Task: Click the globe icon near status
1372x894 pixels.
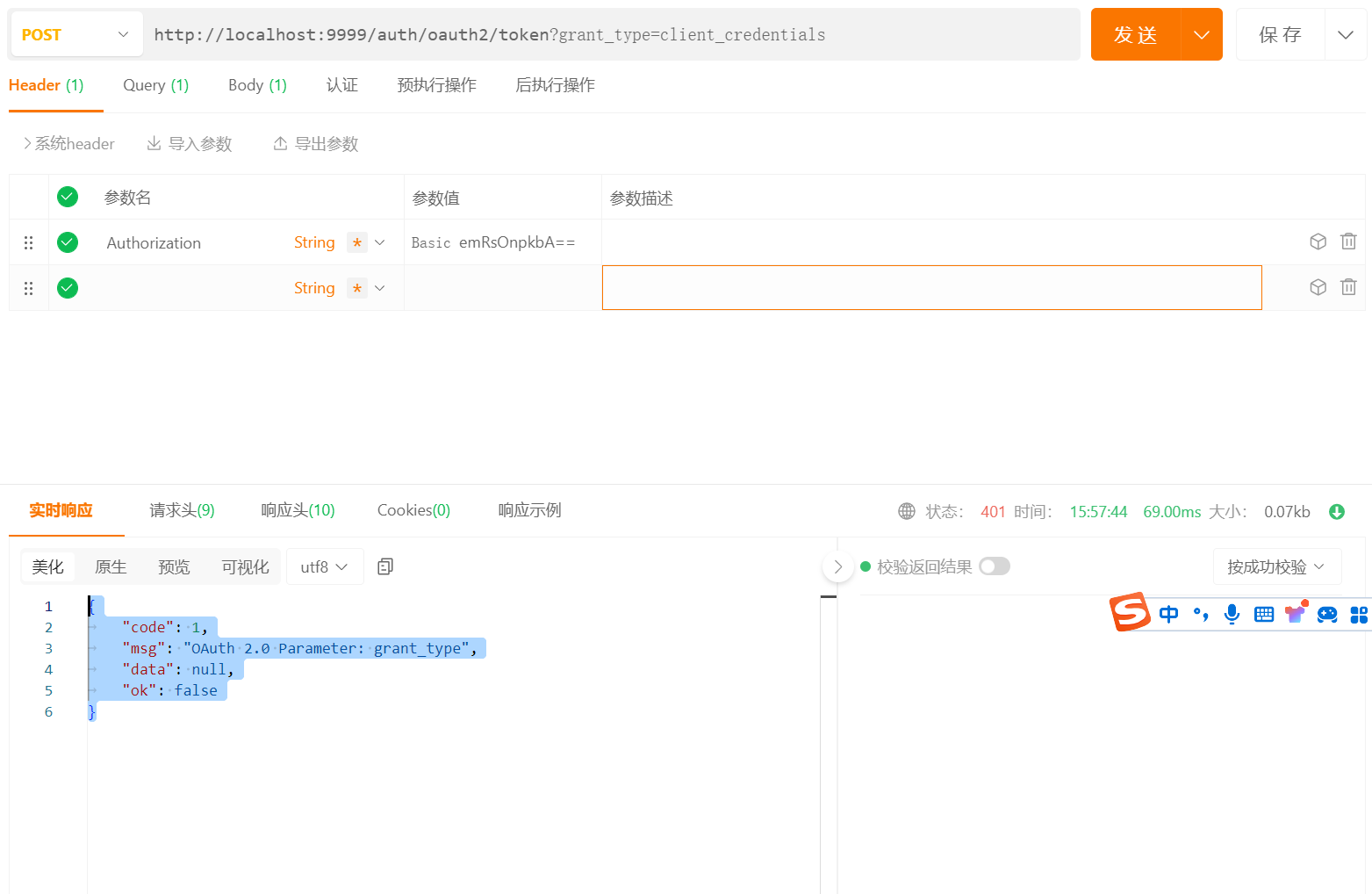Action: [x=907, y=511]
